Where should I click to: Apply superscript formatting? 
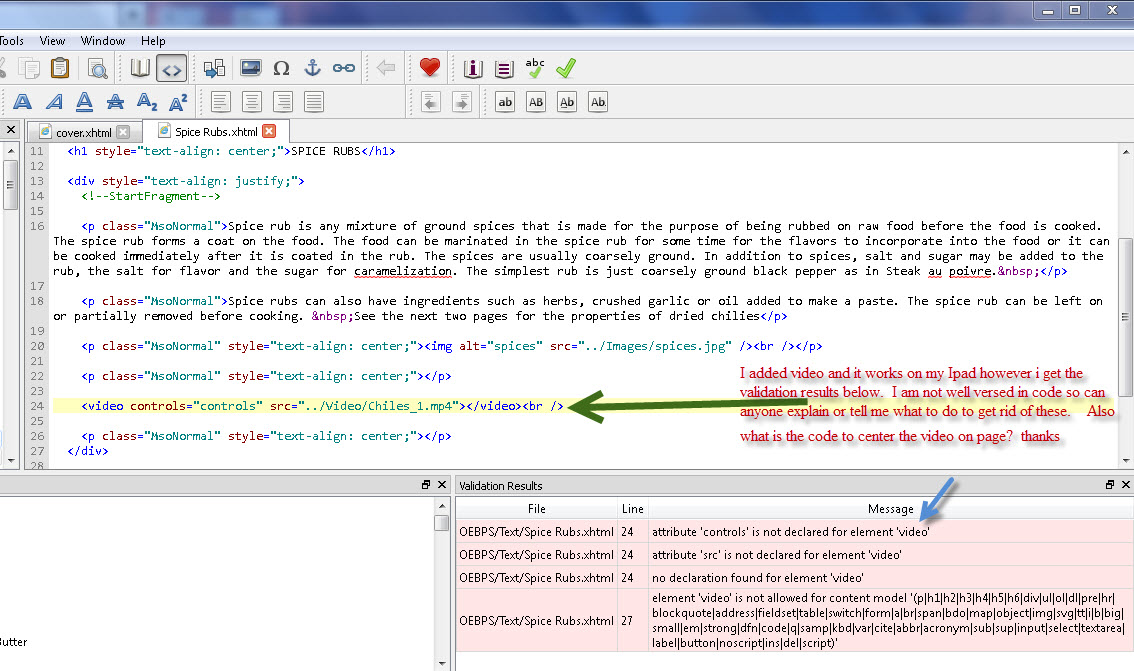pyautogui.click(x=178, y=102)
